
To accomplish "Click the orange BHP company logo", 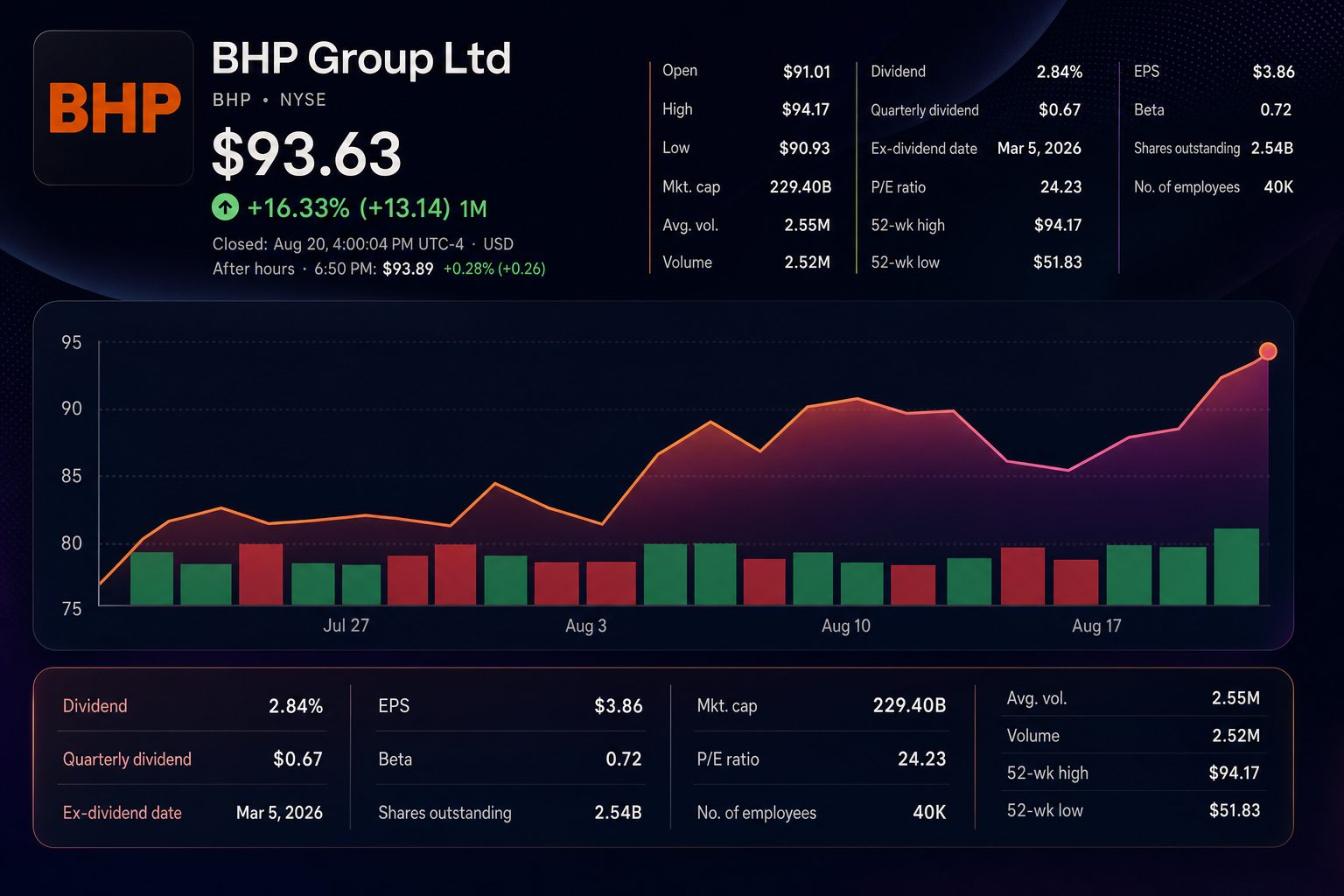I will coord(114,108).
